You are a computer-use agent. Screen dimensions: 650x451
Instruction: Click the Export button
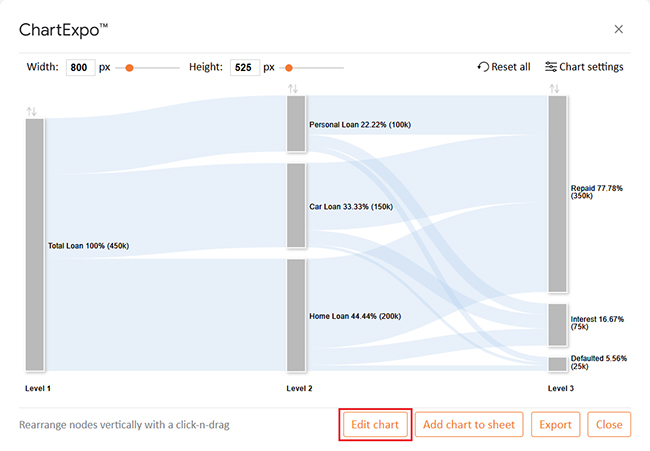[555, 425]
